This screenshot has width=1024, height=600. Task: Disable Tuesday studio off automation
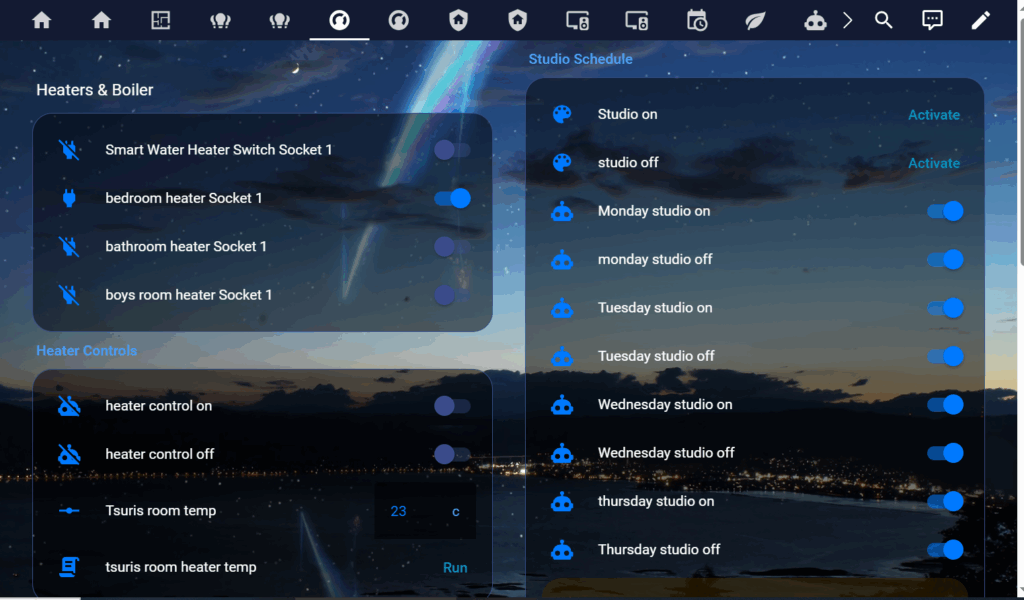pos(945,356)
